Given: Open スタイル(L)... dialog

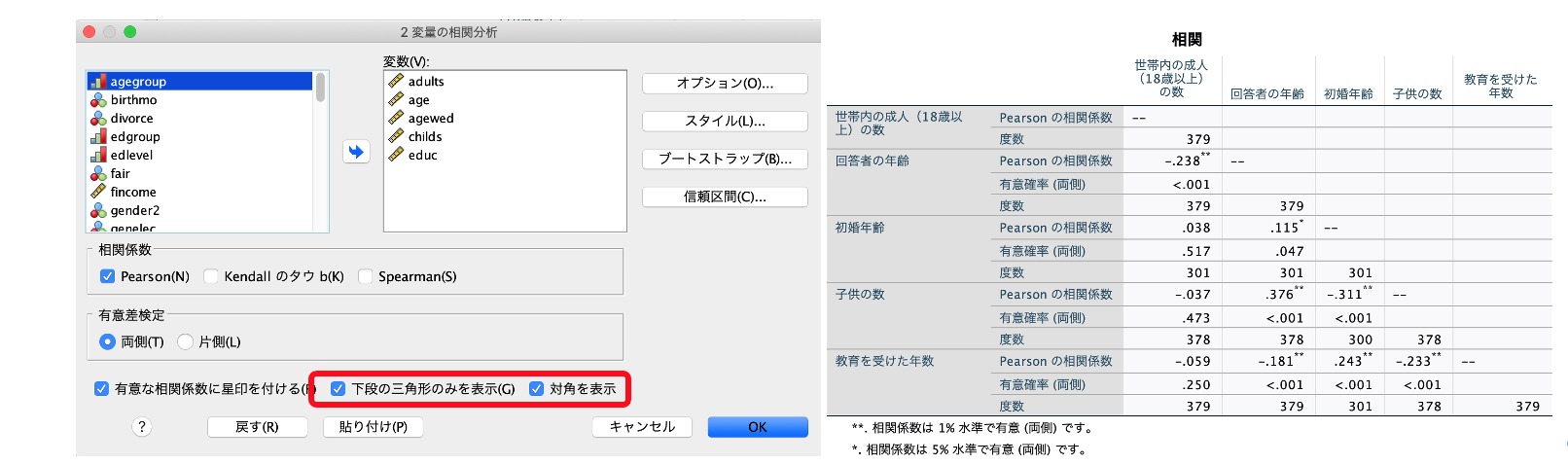Looking at the screenshot, I should pos(725,122).
